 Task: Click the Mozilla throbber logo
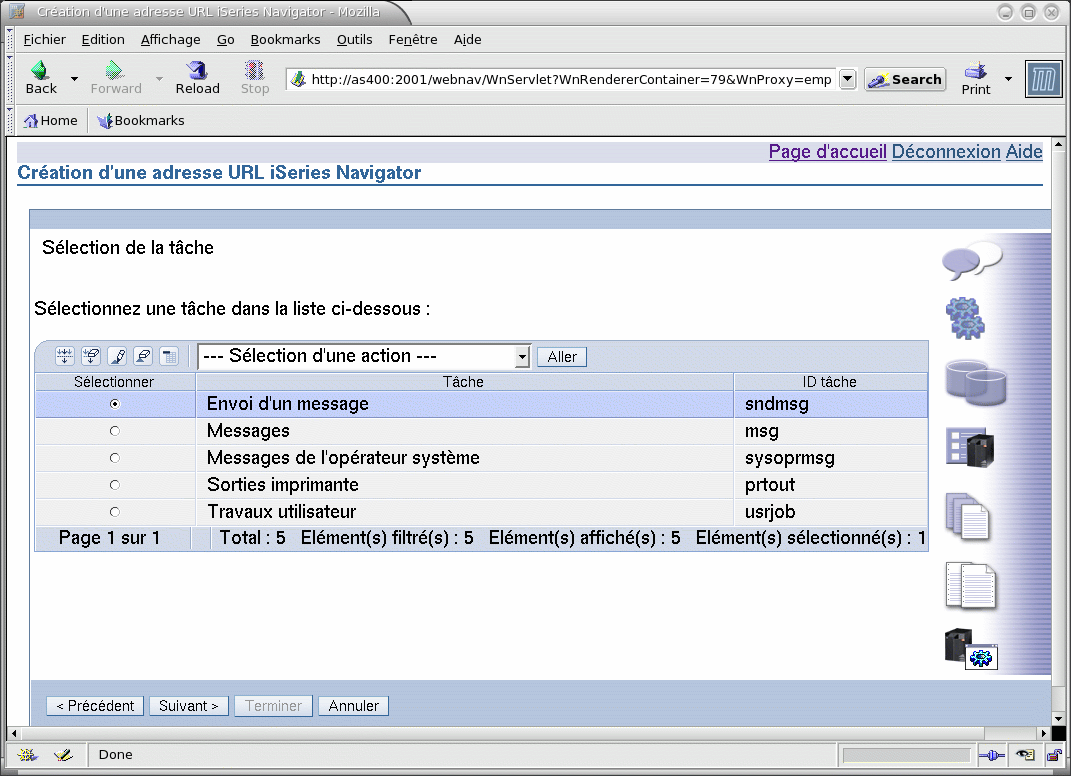pos(1043,79)
